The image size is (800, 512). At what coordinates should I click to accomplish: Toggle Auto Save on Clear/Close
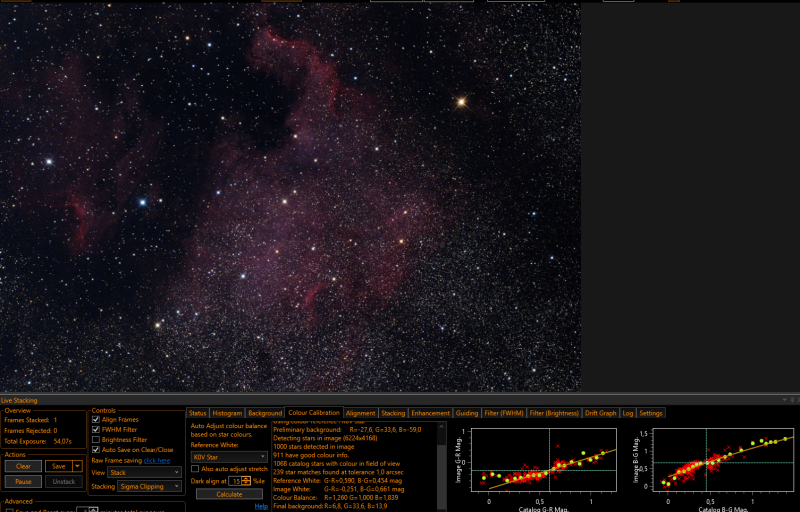pos(95,450)
